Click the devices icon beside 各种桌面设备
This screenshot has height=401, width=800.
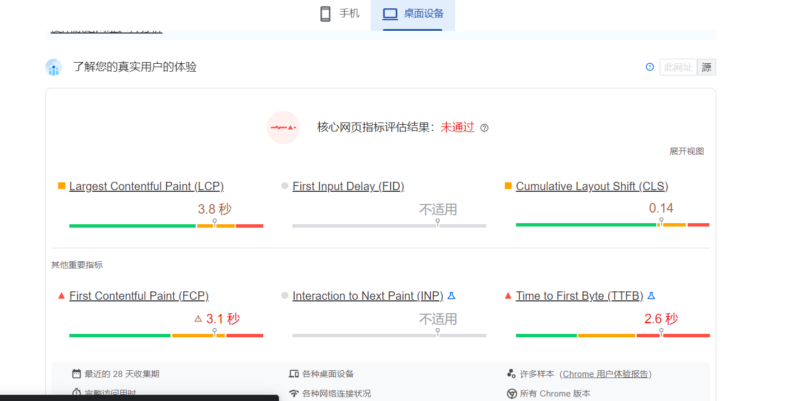click(x=294, y=373)
